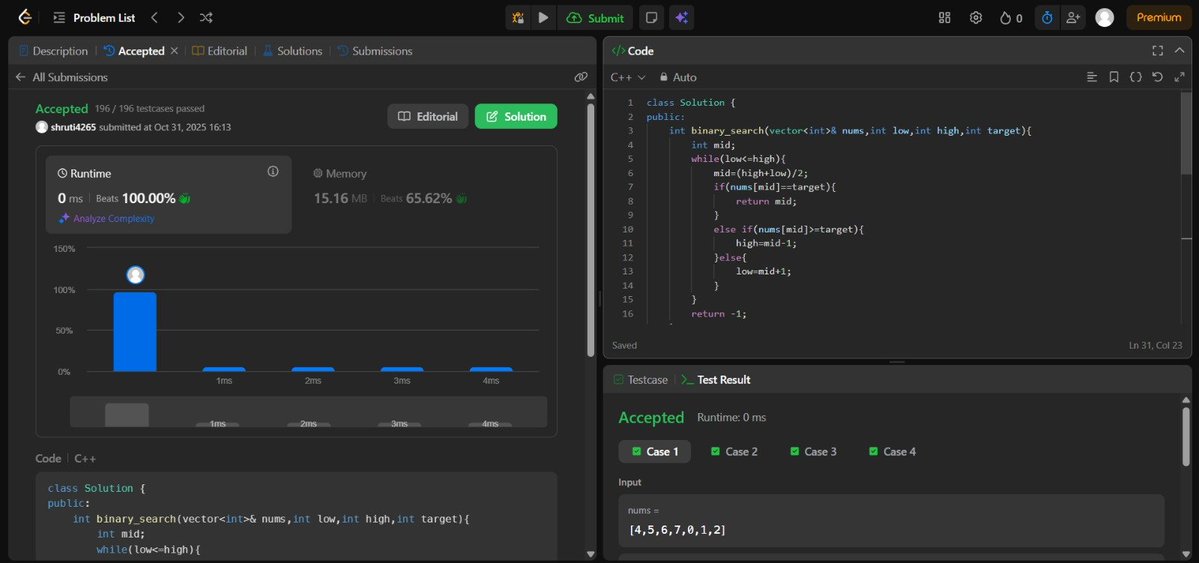Open the Submissions tab
The height and width of the screenshot is (563, 1199).
point(375,51)
